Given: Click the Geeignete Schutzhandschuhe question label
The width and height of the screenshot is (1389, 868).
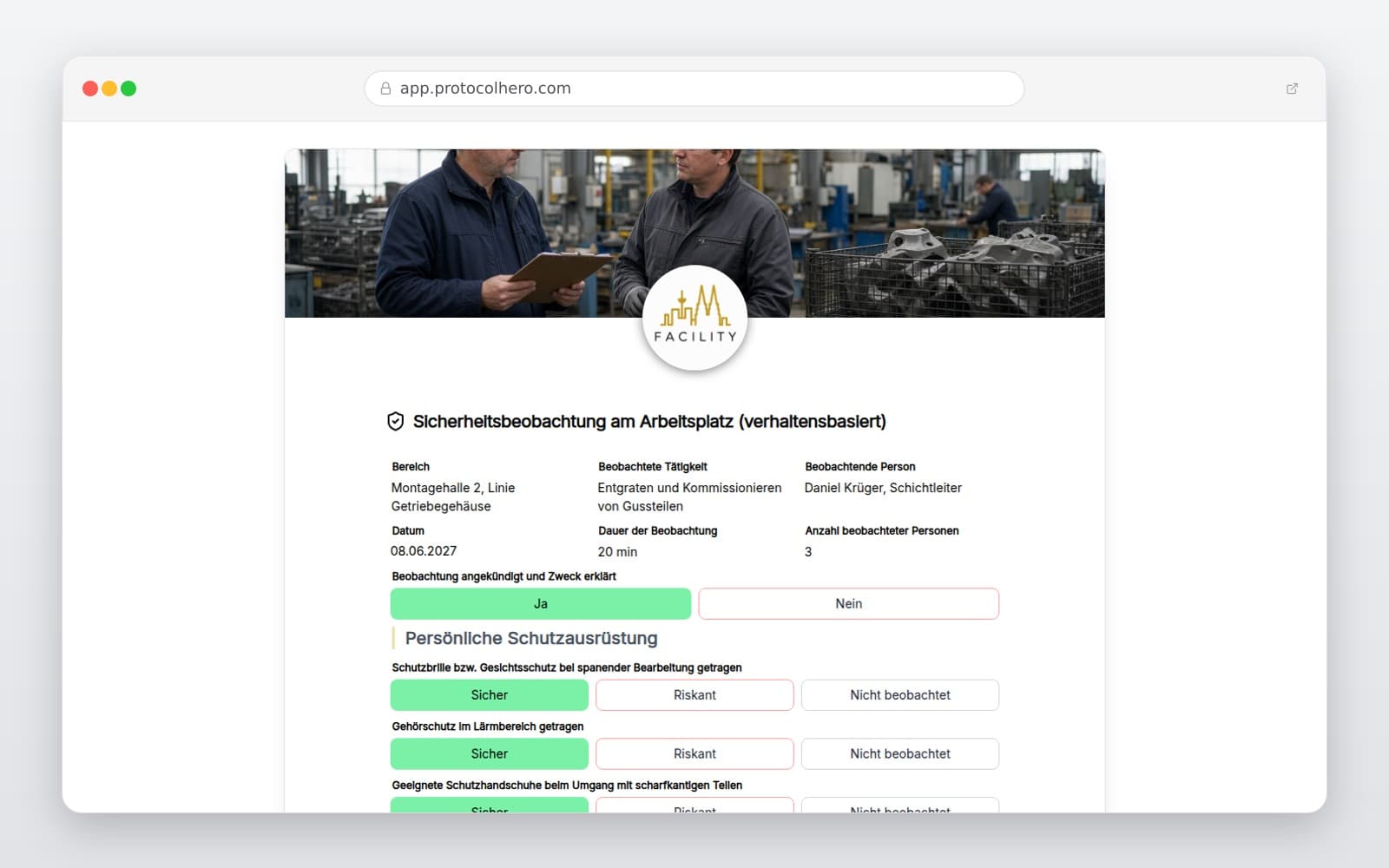Looking at the screenshot, I should pyautogui.click(x=567, y=786).
